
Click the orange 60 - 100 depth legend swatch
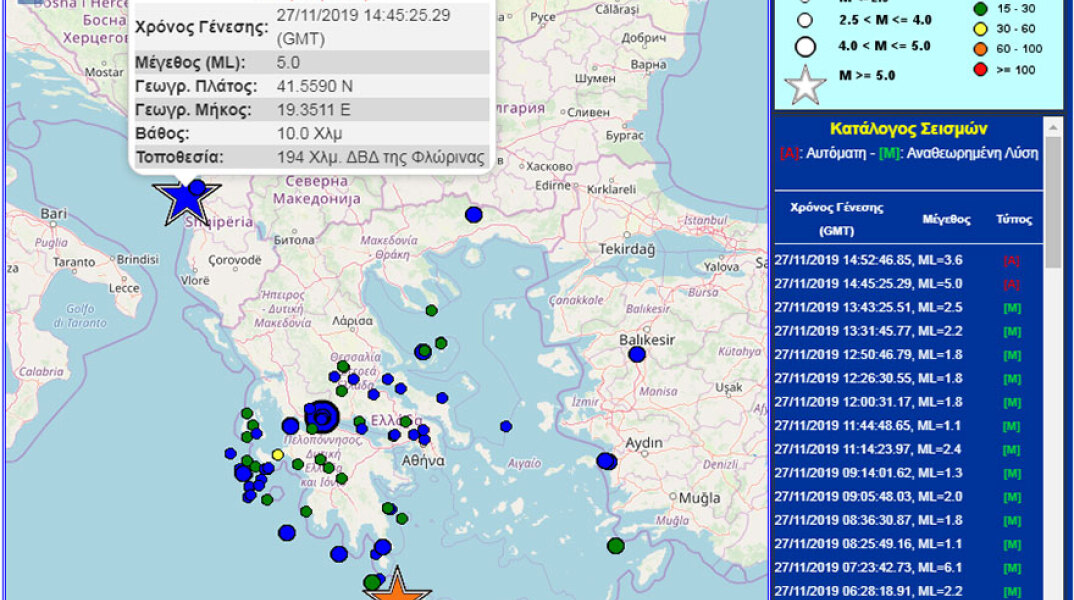pyautogui.click(x=978, y=48)
